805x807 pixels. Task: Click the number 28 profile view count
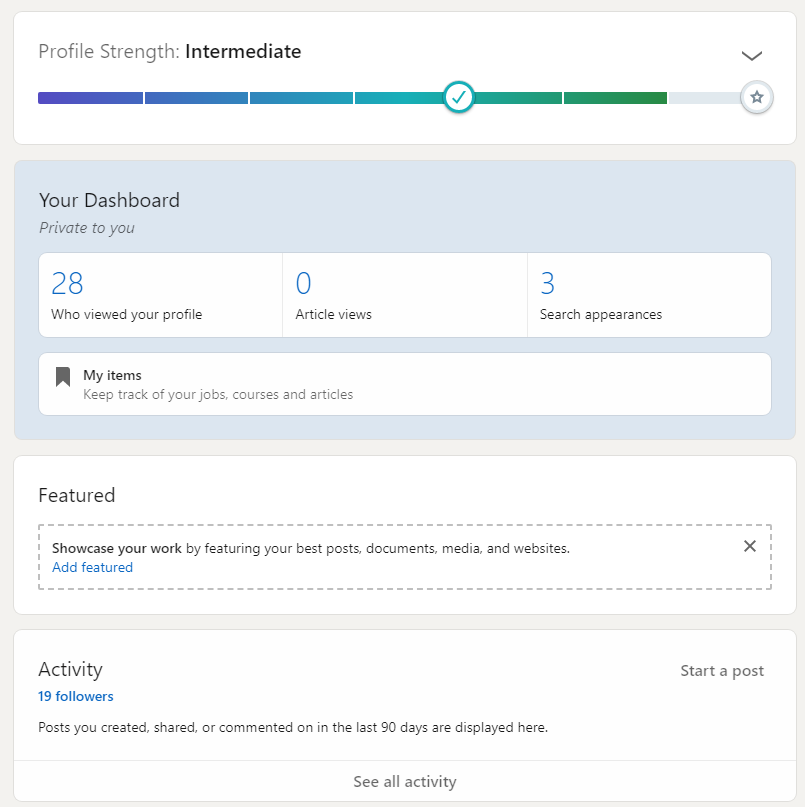point(67,283)
